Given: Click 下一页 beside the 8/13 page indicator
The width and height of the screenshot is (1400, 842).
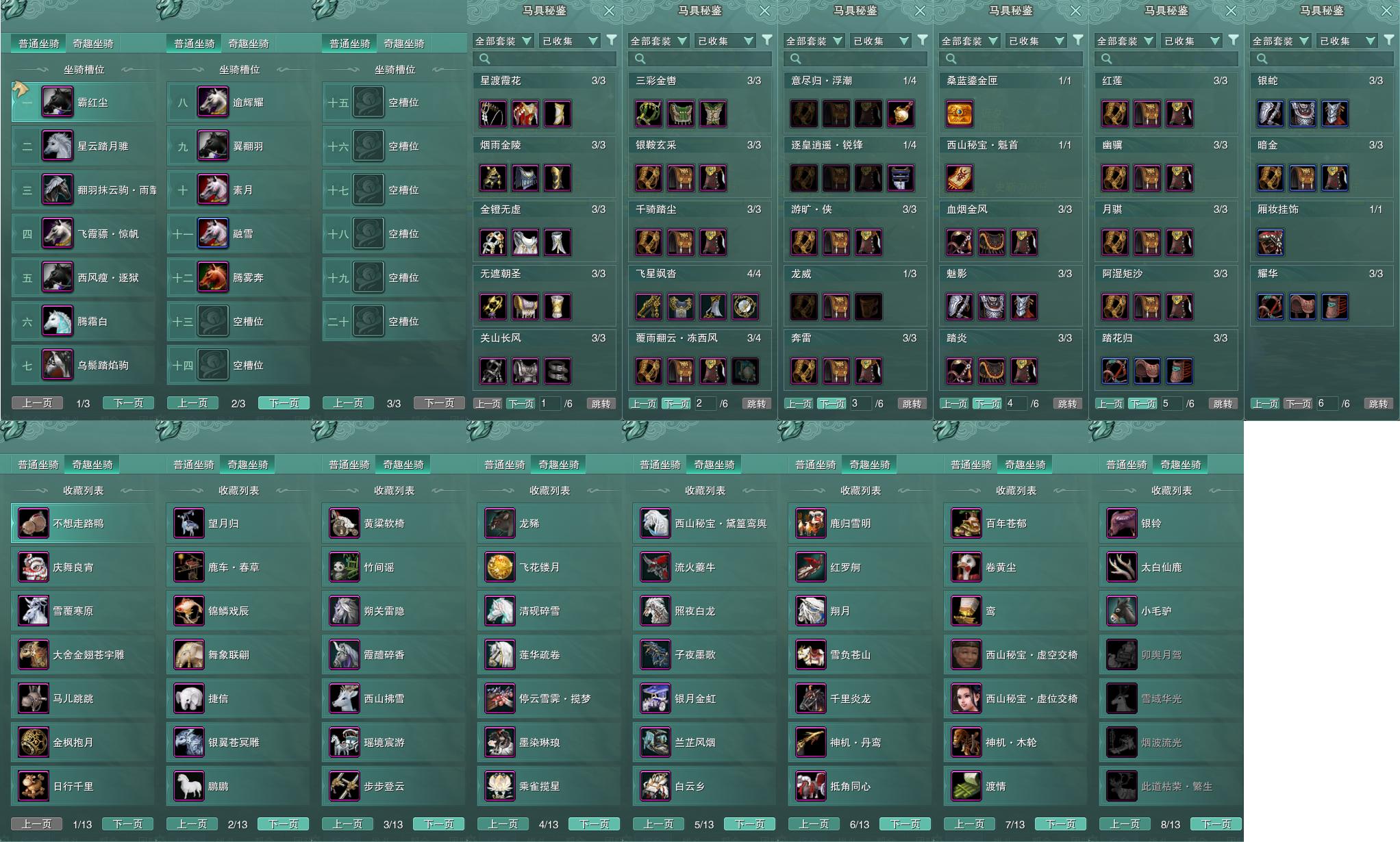Looking at the screenshot, I should click(1216, 824).
